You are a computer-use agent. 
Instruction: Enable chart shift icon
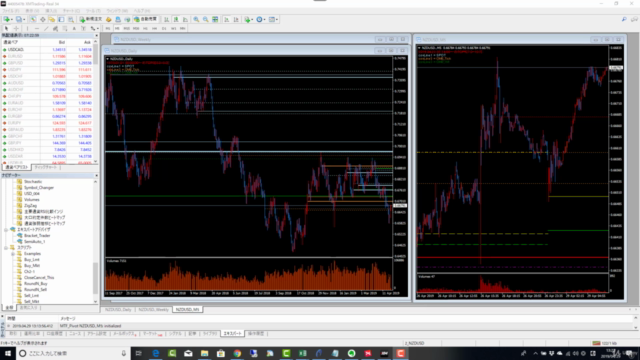tap(236, 19)
